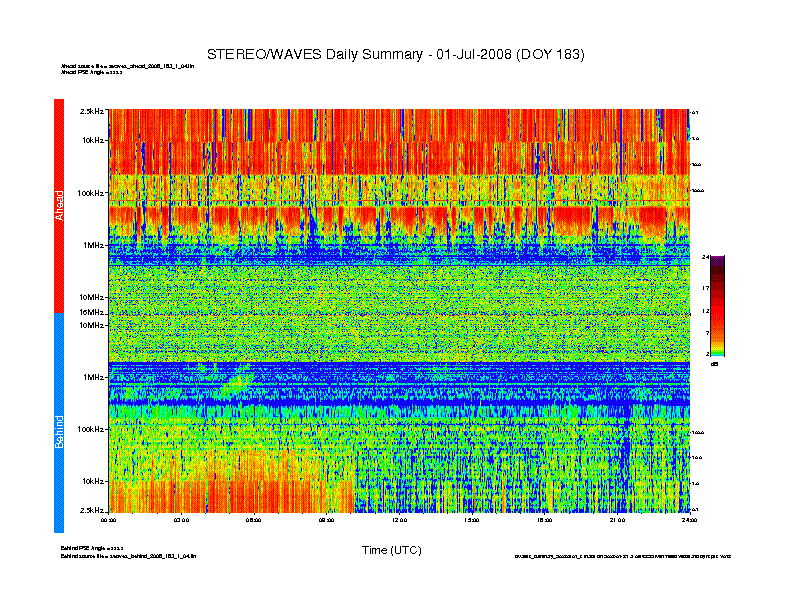792x612 pixels.
Task: Click the 15:00 time tick label
Action: pyautogui.click(x=472, y=520)
